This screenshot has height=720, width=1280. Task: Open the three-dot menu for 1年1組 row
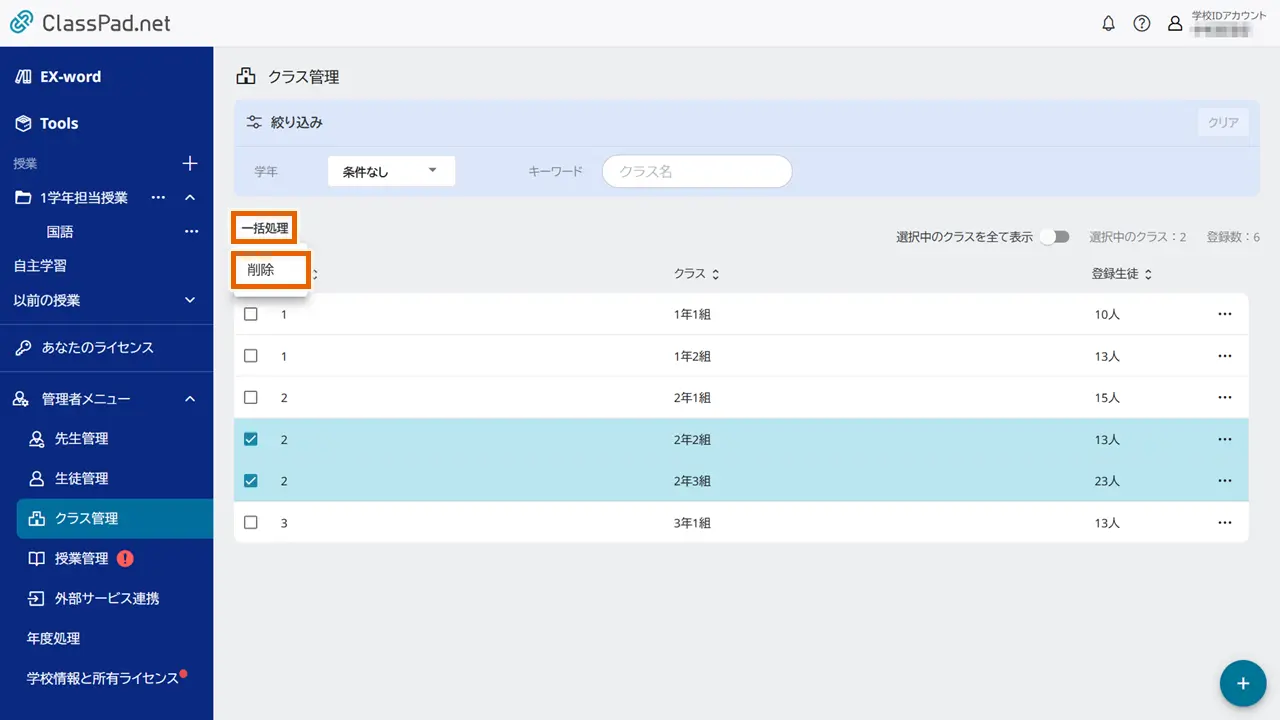pos(1224,314)
